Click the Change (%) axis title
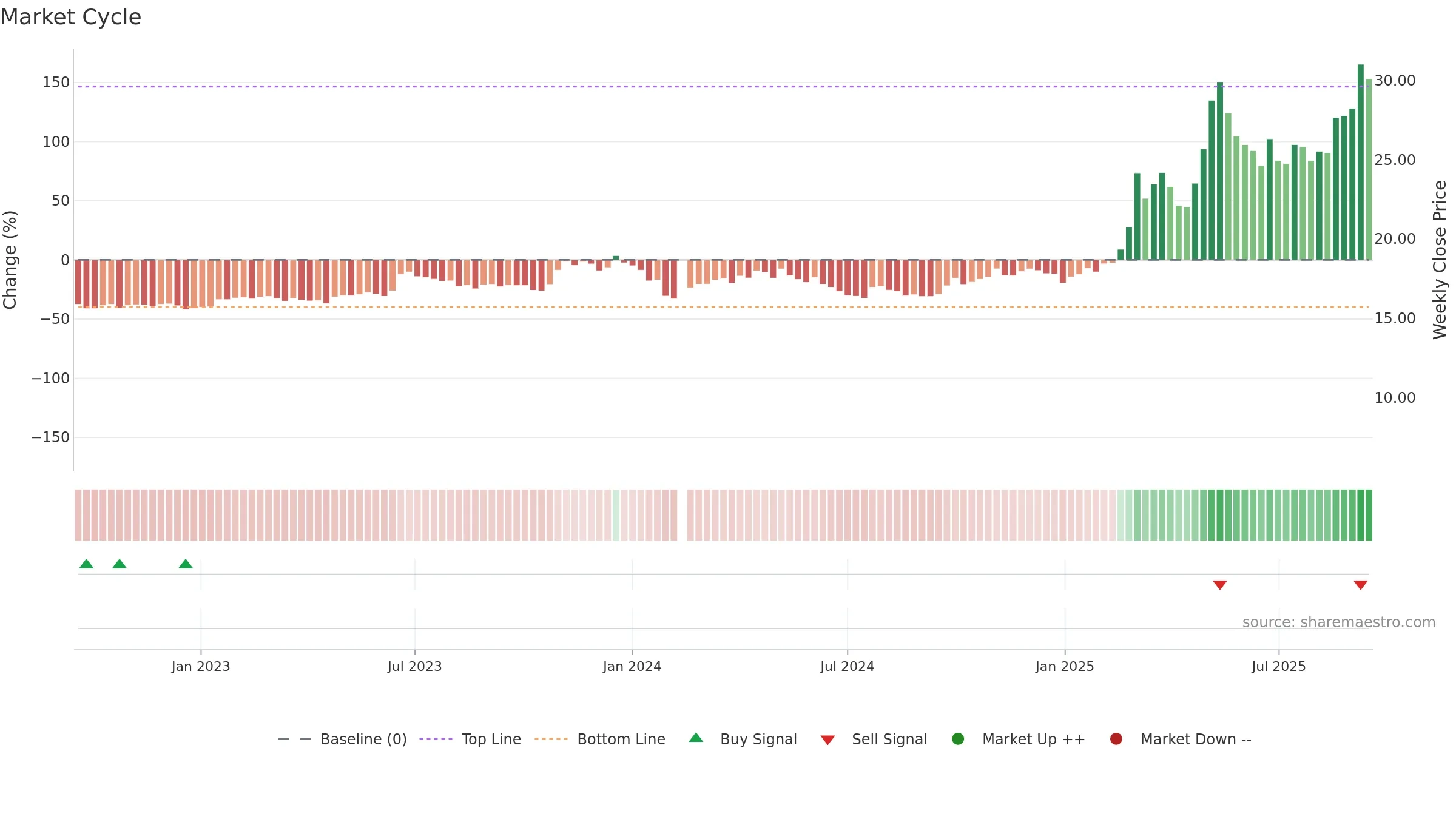The height and width of the screenshot is (819, 1456). click(x=10, y=260)
